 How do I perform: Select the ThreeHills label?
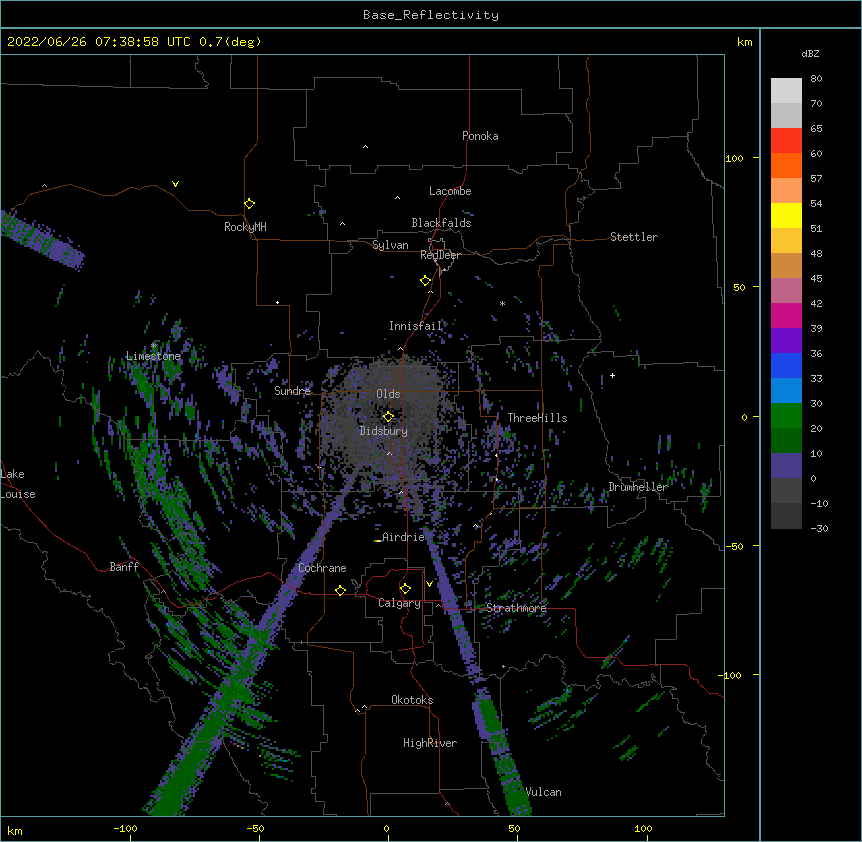click(x=537, y=418)
